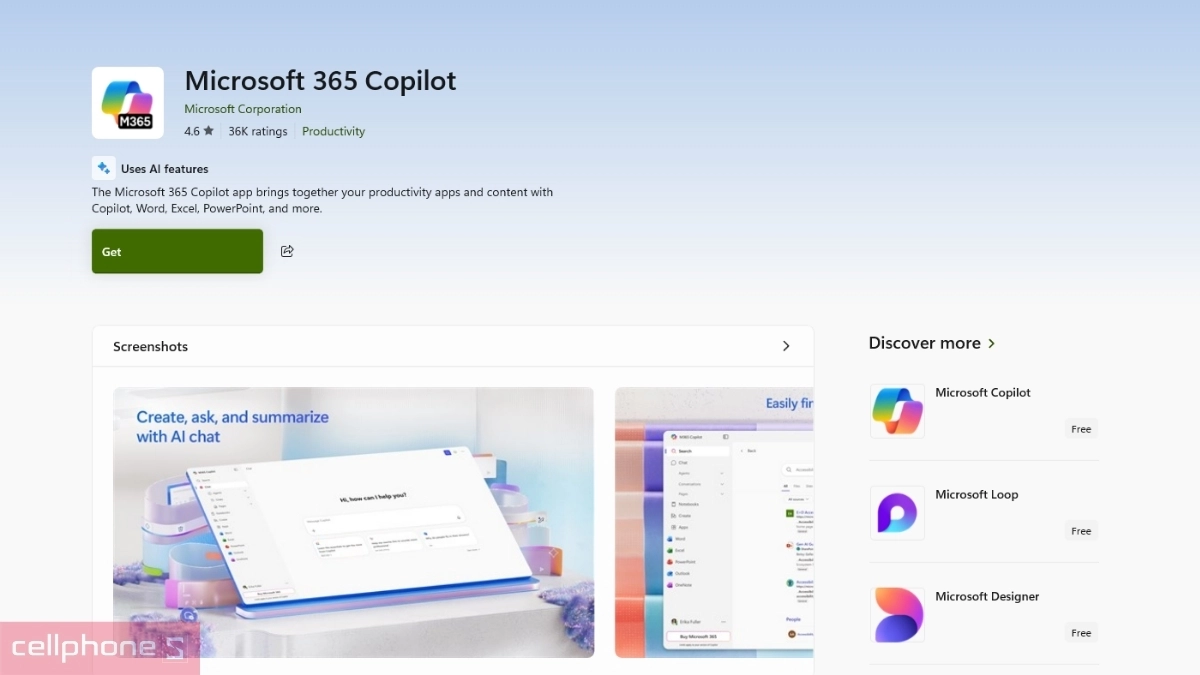
Task: Open the Productivity category link
Action: click(333, 131)
